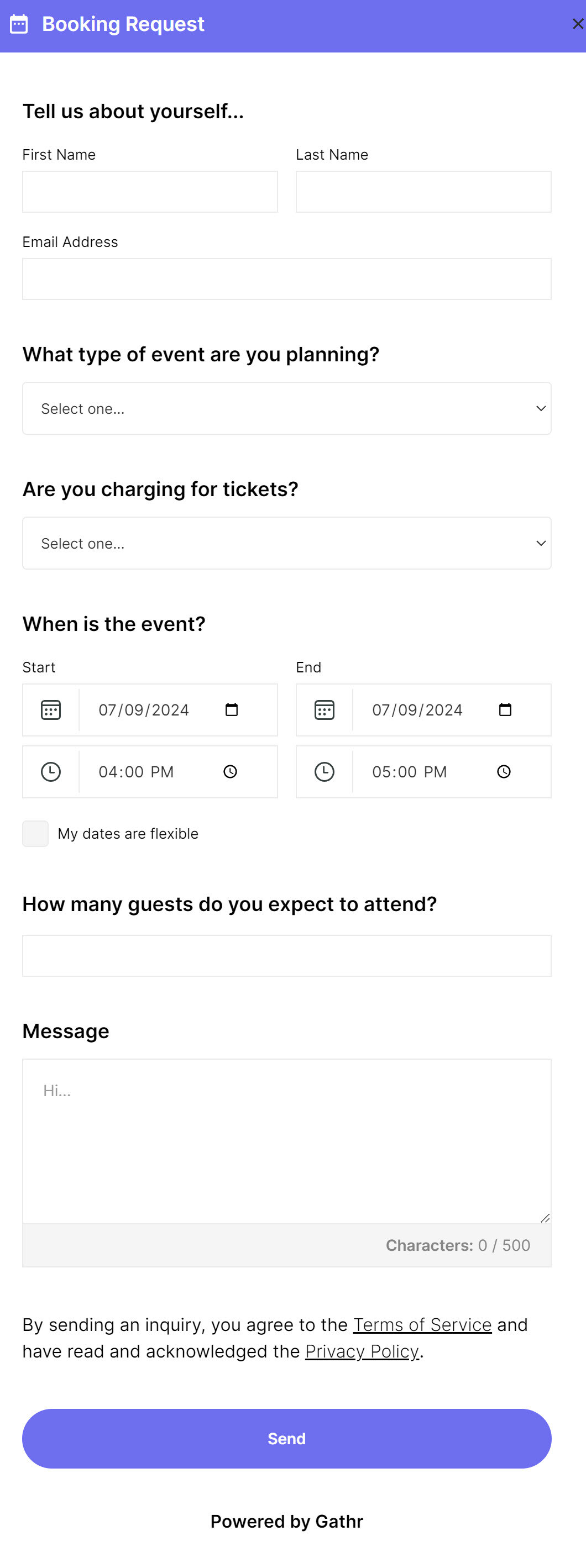Image resolution: width=586 pixels, height=1568 pixels.
Task: Click the Start time large clock icon
Action: pos(50,772)
